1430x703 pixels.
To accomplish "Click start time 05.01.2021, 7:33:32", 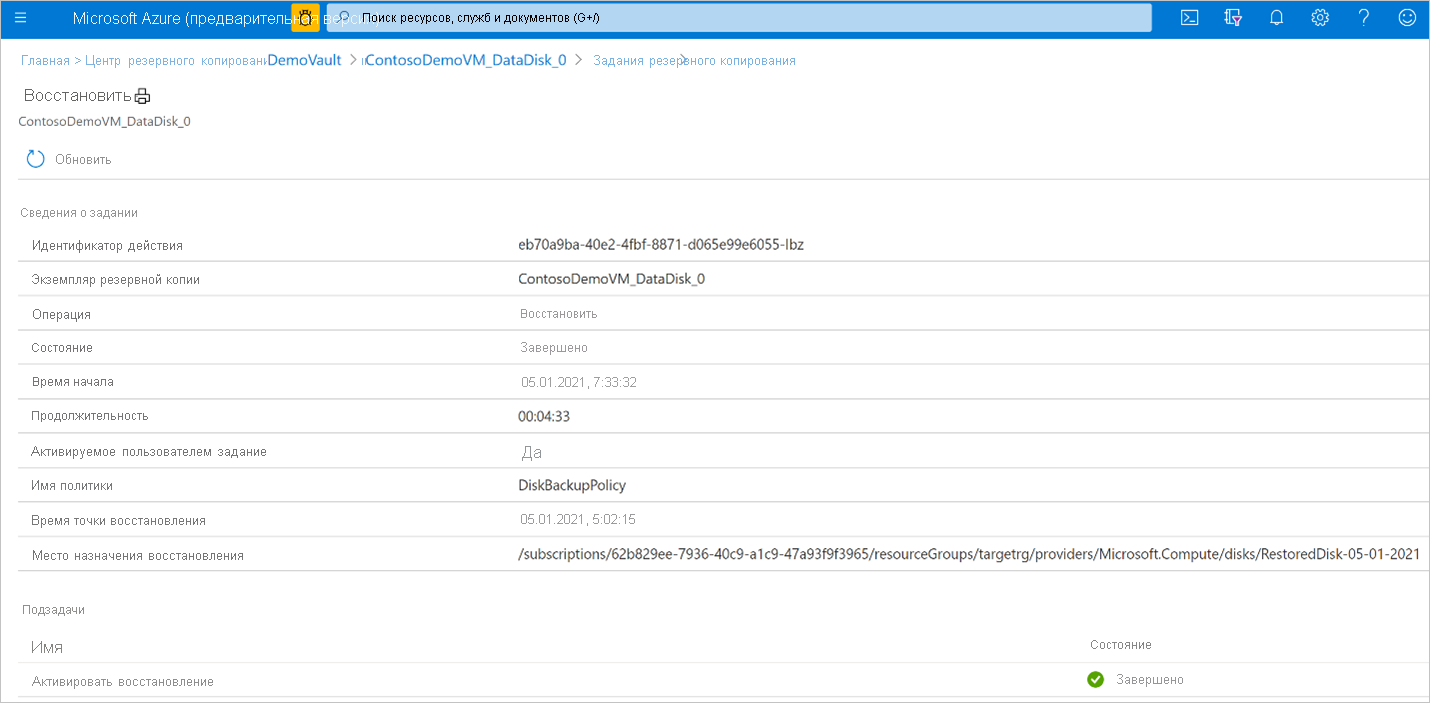I will 579,382.
